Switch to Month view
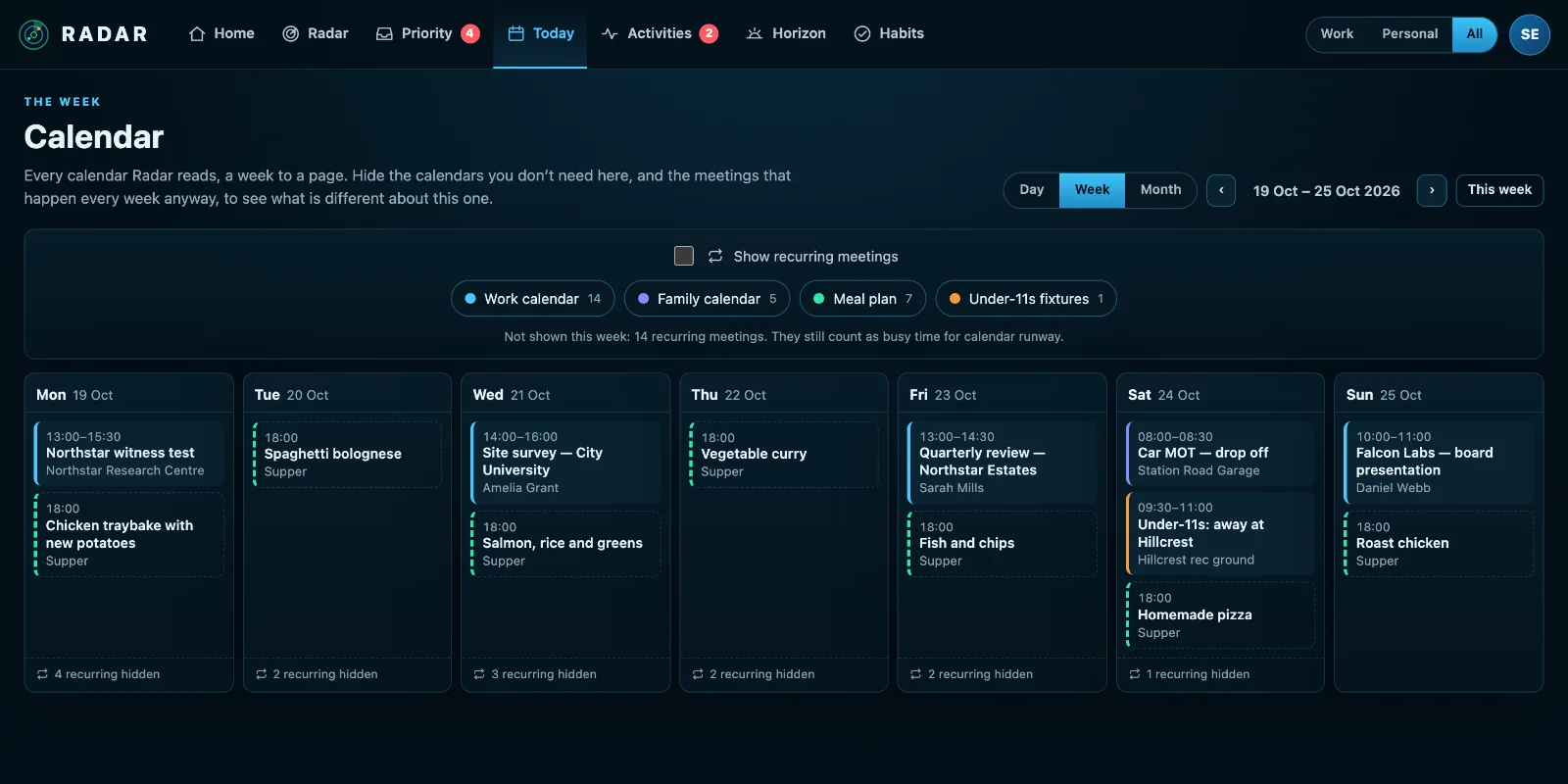The height and width of the screenshot is (784, 1568). click(1160, 190)
